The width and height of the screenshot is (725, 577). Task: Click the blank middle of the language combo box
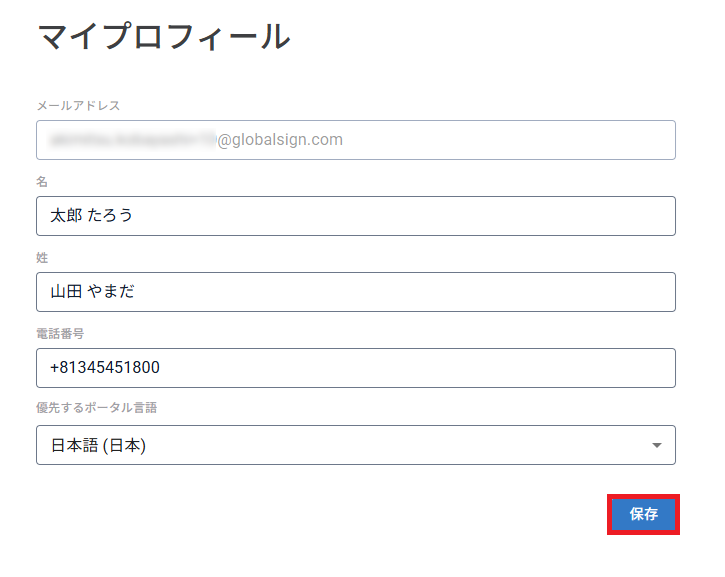click(x=400, y=445)
